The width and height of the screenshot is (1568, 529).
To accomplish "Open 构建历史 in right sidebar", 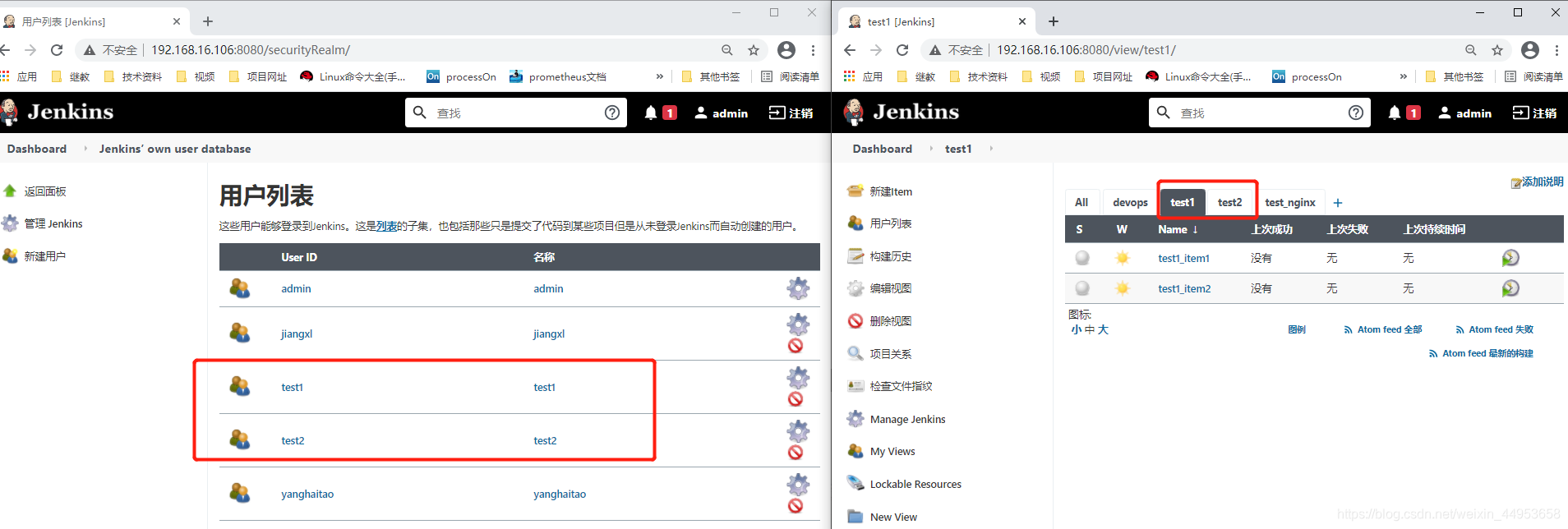I will tap(891, 256).
